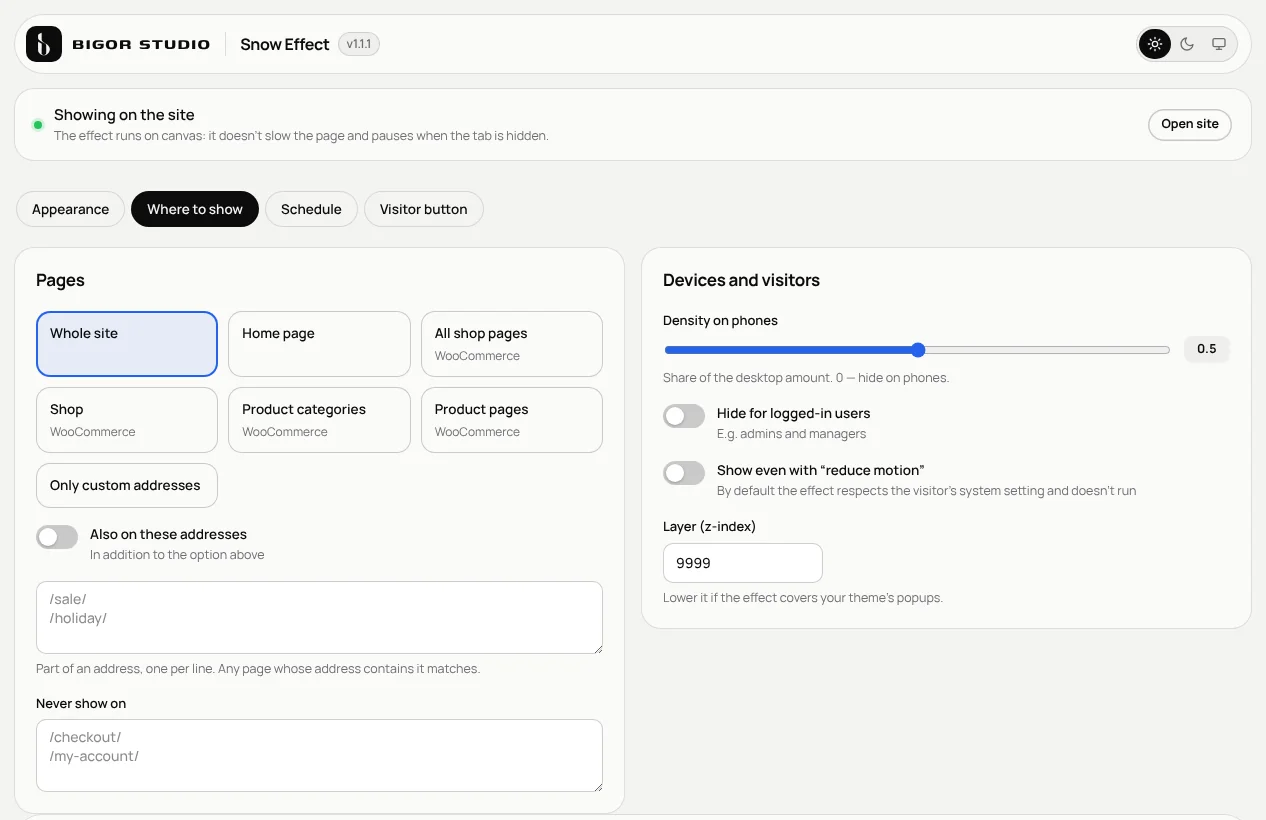The image size is (1266, 820).
Task: Click the Open site button
Action: pyautogui.click(x=1190, y=124)
